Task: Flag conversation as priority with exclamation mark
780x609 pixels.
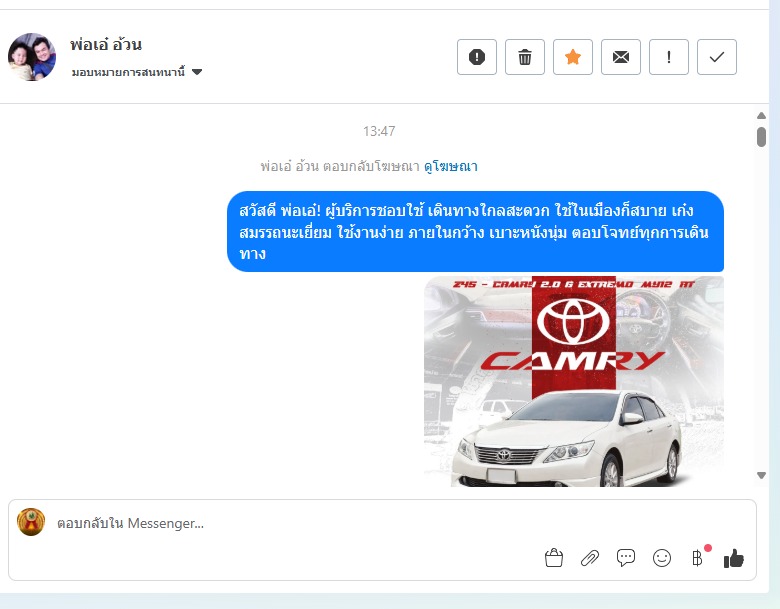Action: (x=669, y=57)
